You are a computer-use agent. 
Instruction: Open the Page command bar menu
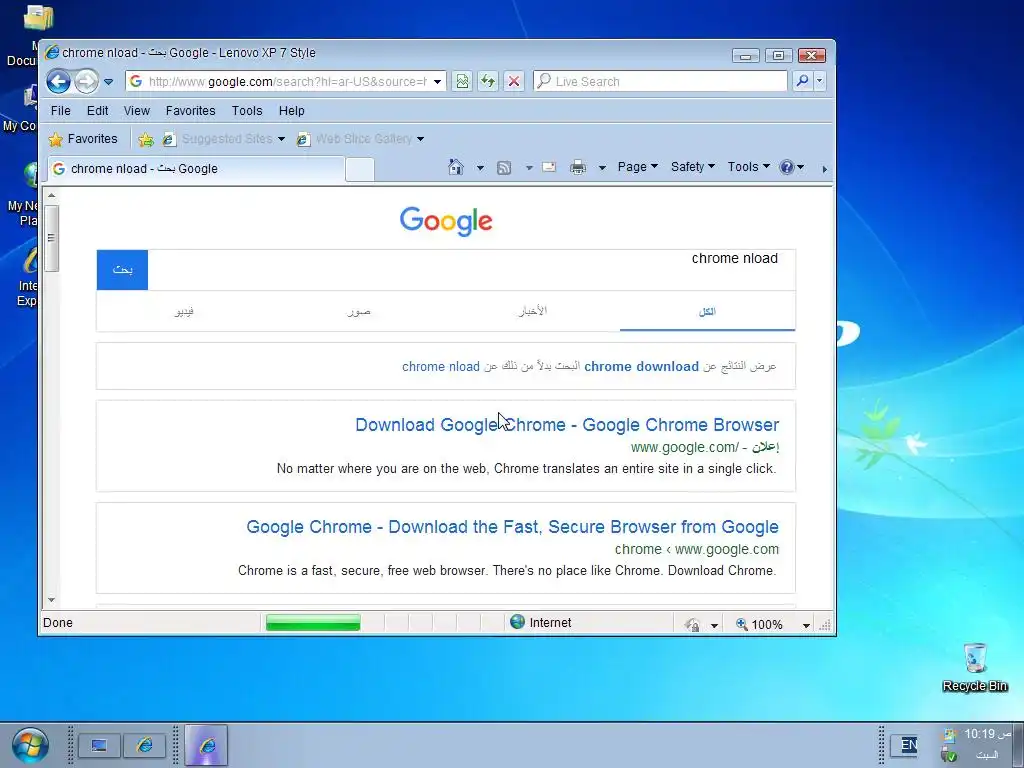coord(637,167)
